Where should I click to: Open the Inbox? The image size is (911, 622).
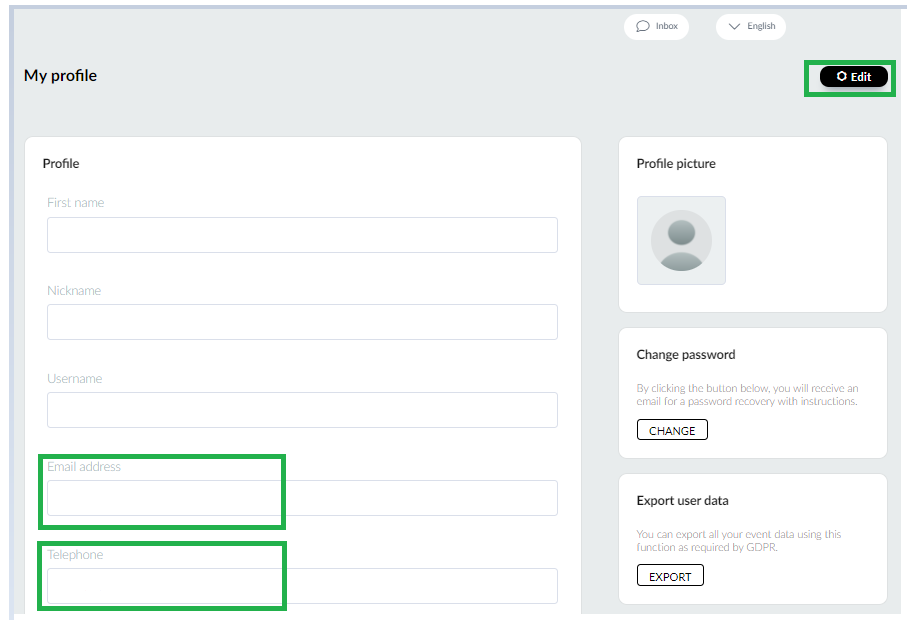(656, 26)
